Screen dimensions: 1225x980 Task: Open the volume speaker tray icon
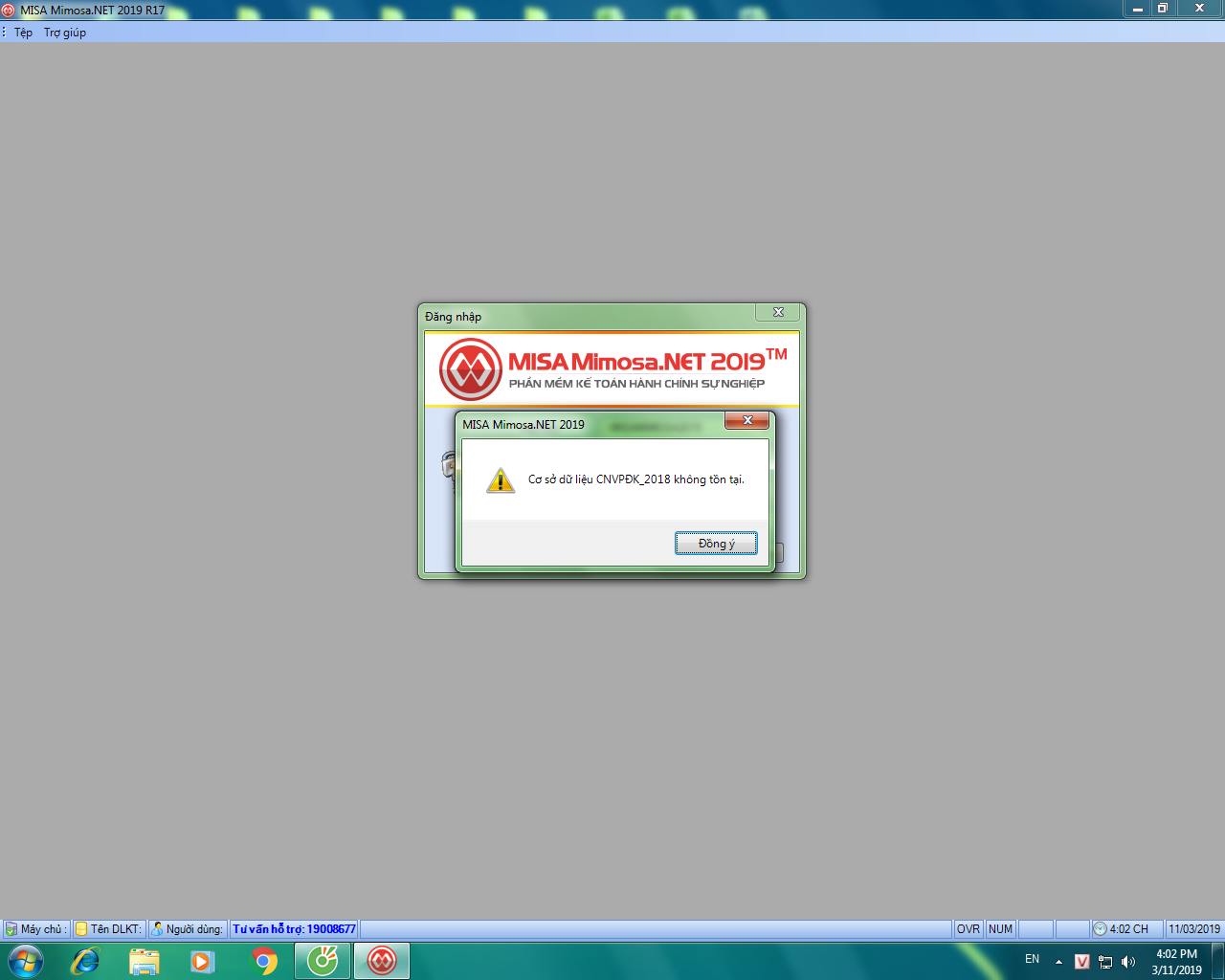(1128, 962)
